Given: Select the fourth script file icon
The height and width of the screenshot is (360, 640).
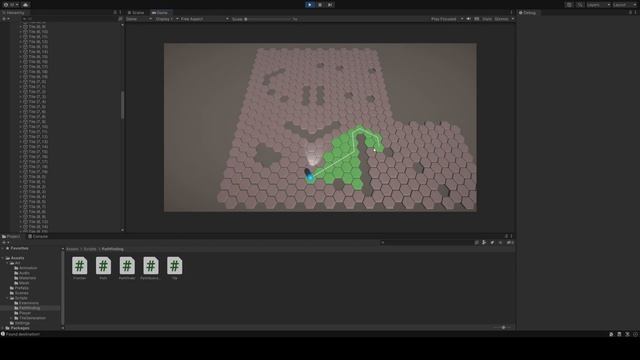Looking at the screenshot, I should (x=151, y=268).
